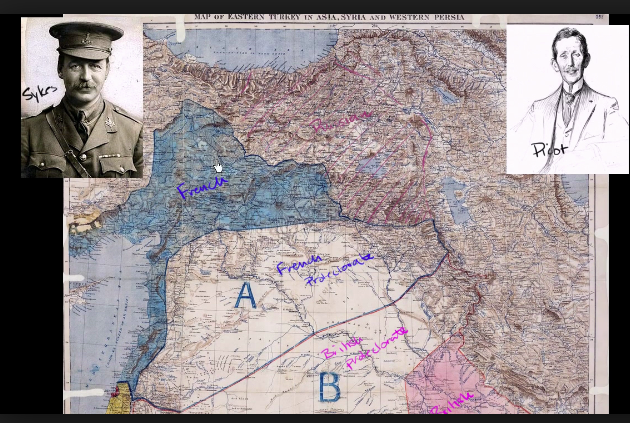Click the blue handwritten "French" annotation
Viewport: 630px width, 423px height.
point(202,186)
